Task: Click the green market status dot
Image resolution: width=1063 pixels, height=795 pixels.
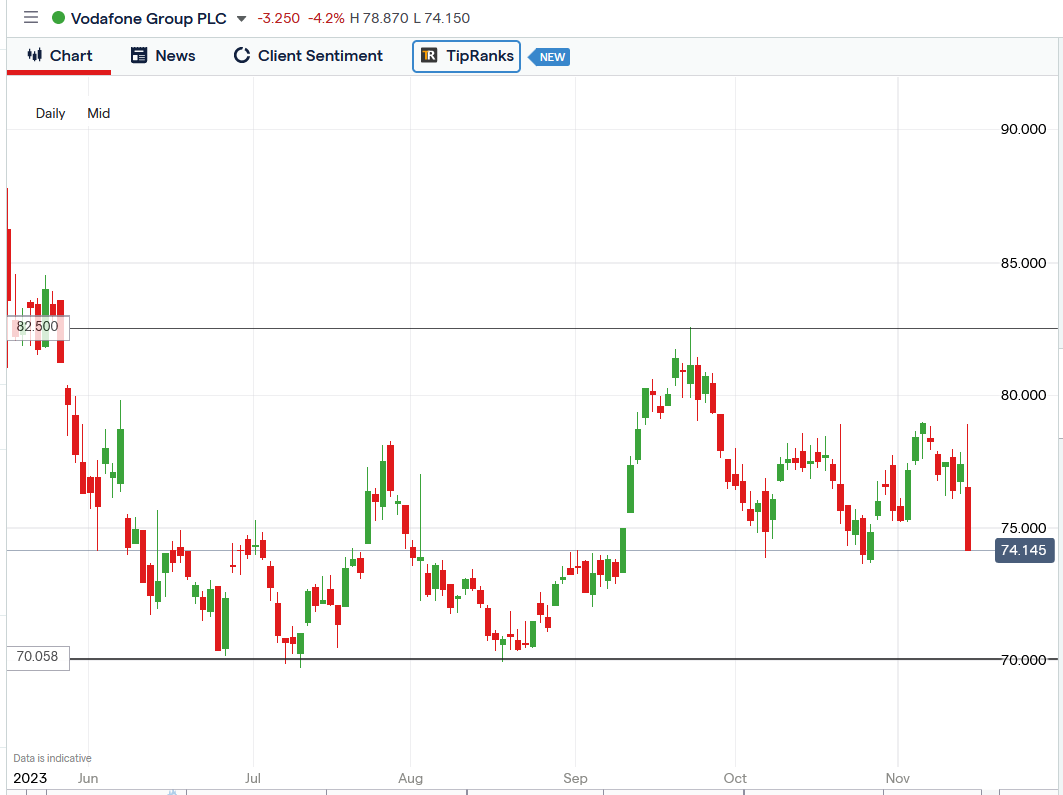Action: pyautogui.click(x=58, y=18)
